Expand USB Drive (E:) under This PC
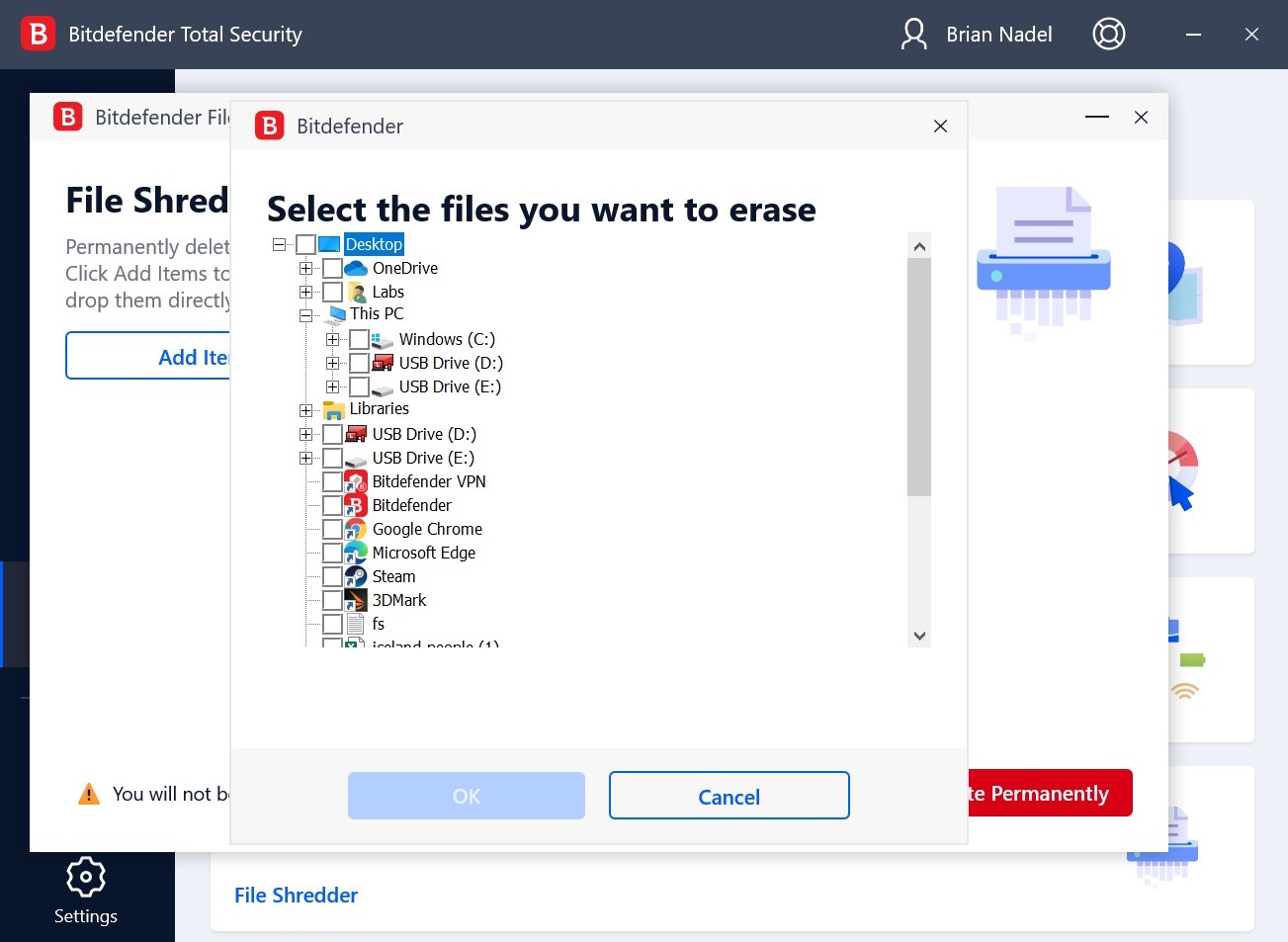This screenshot has height=942, width=1288. click(x=332, y=386)
